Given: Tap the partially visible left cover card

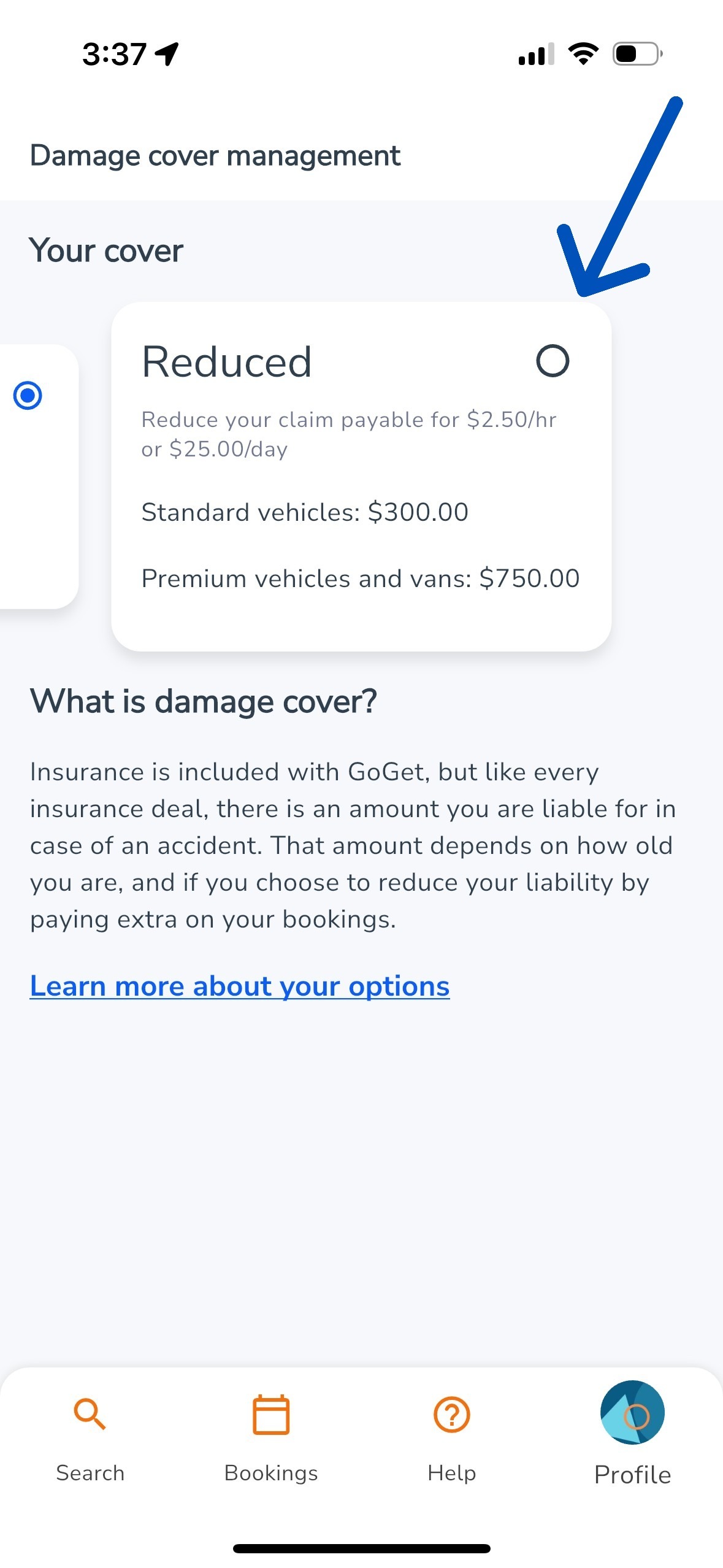Looking at the screenshot, I should (x=37, y=491).
